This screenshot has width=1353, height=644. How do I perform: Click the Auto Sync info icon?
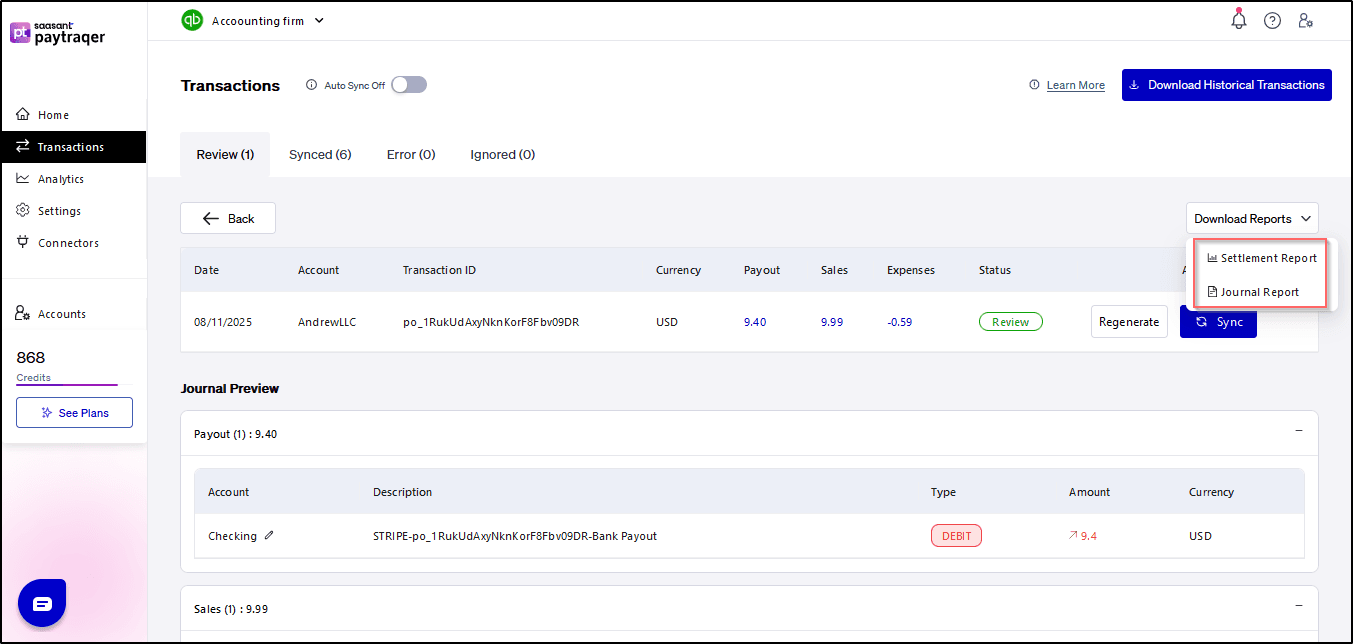click(311, 85)
